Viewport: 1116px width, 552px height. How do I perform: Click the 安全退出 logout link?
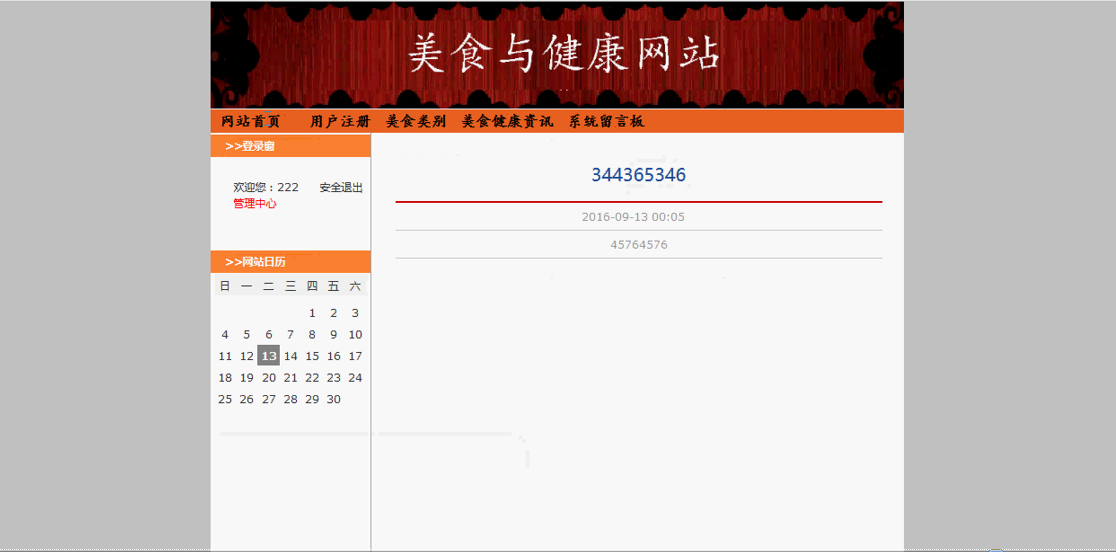[x=341, y=188]
